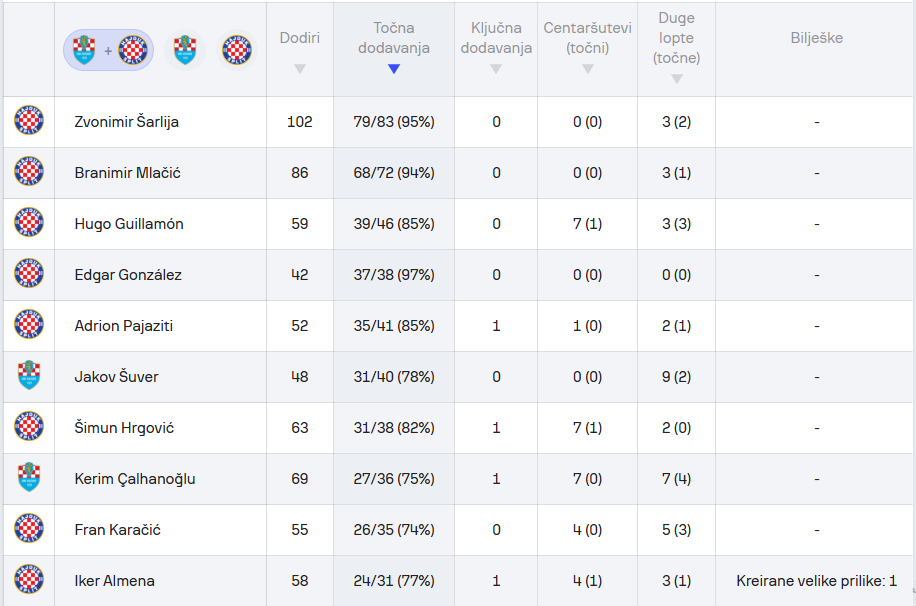Image resolution: width=916 pixels, height=606 pixels.
Task: Click Hajduk crest beside Zvonimir Šarlija
Action: (29, 121)
